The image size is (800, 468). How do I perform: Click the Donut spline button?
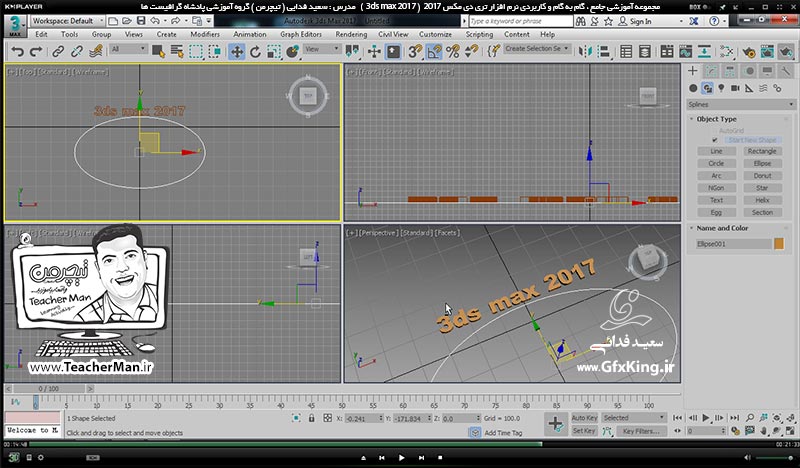pyautogui.click(x=762, y=176)
